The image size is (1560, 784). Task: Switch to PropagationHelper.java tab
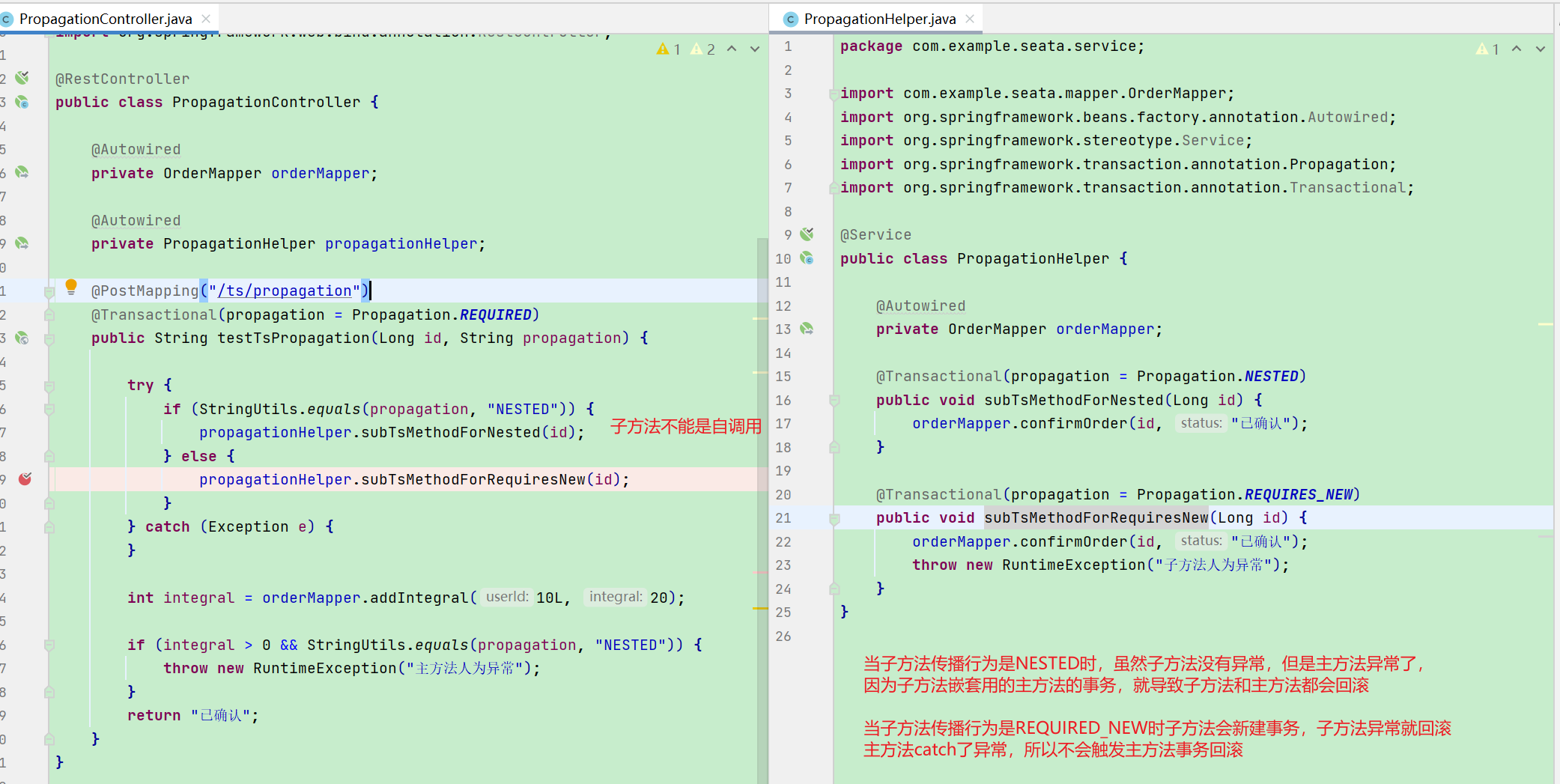click(879, 19)
